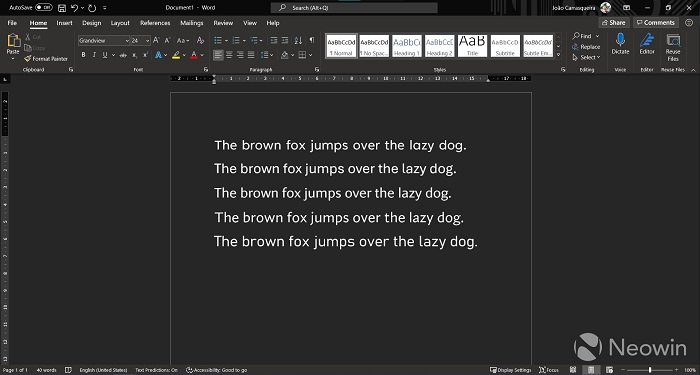Click the Share button
Screen dimensions: 700x375
[x=614, y=23]
